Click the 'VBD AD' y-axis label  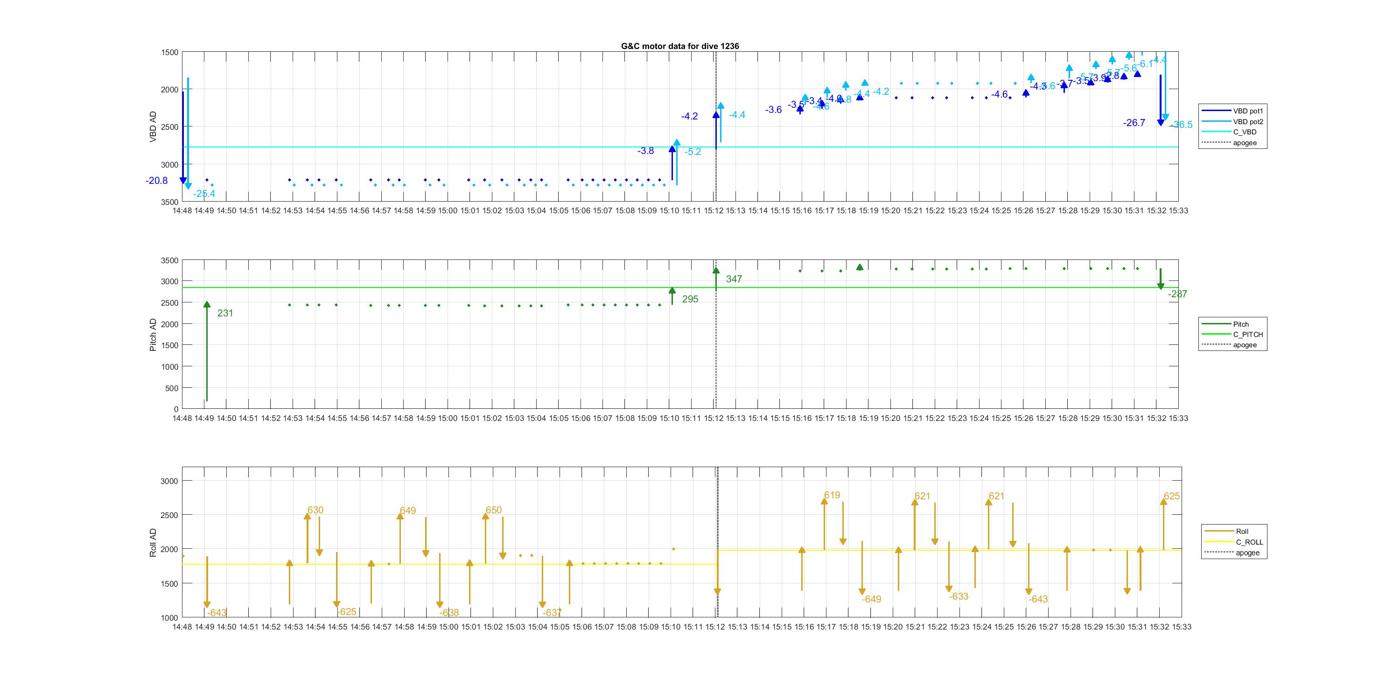point(153,127)
